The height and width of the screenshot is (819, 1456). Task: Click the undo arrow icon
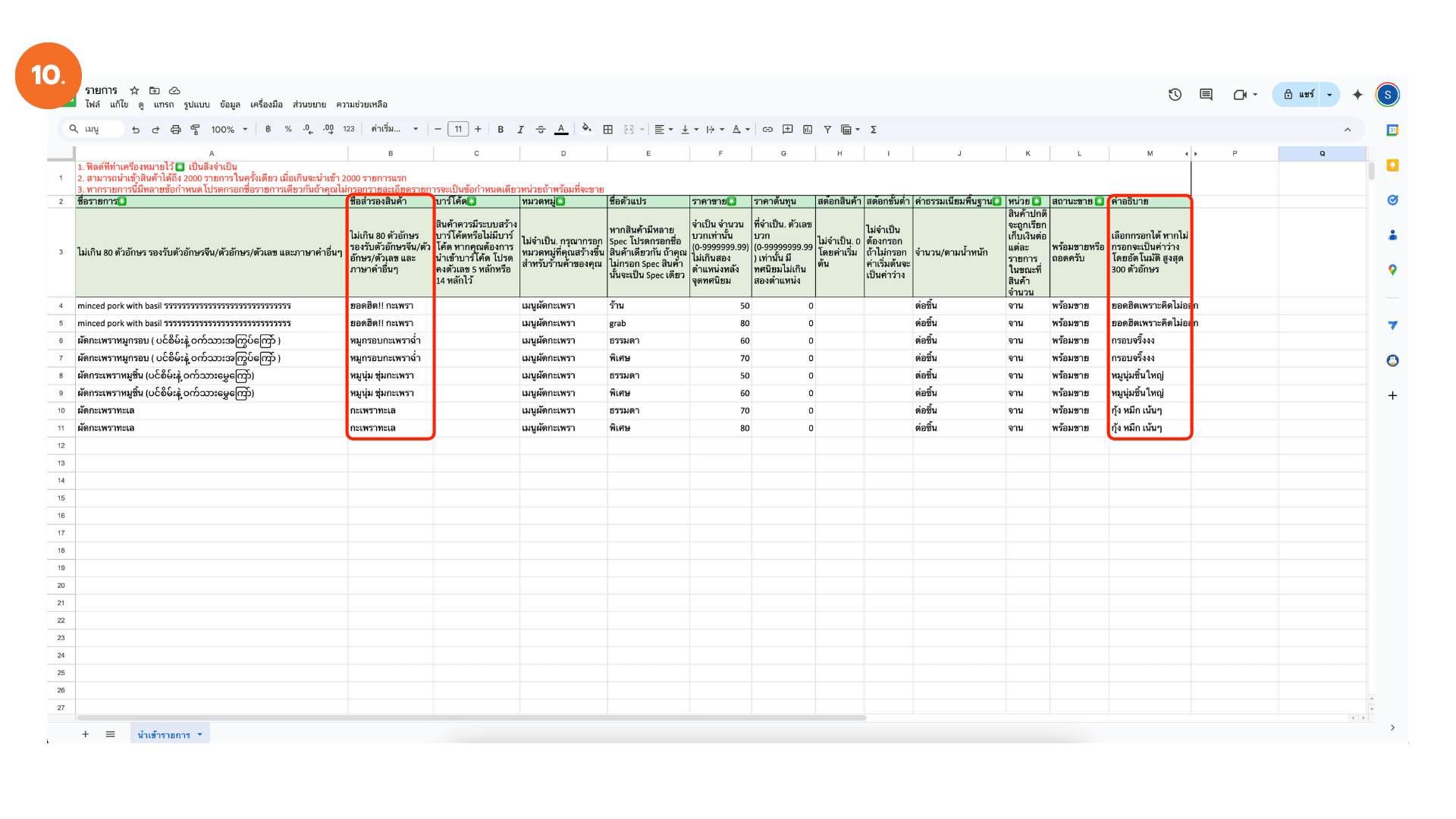(136, 130)
